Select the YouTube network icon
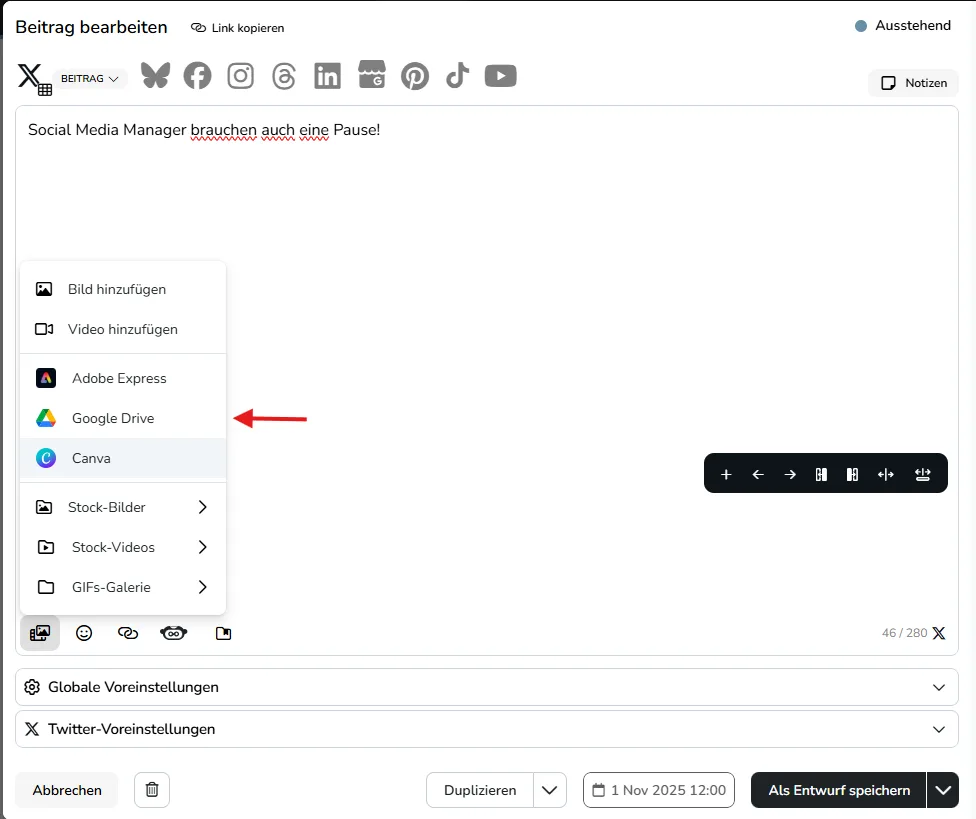 [500, 75]
